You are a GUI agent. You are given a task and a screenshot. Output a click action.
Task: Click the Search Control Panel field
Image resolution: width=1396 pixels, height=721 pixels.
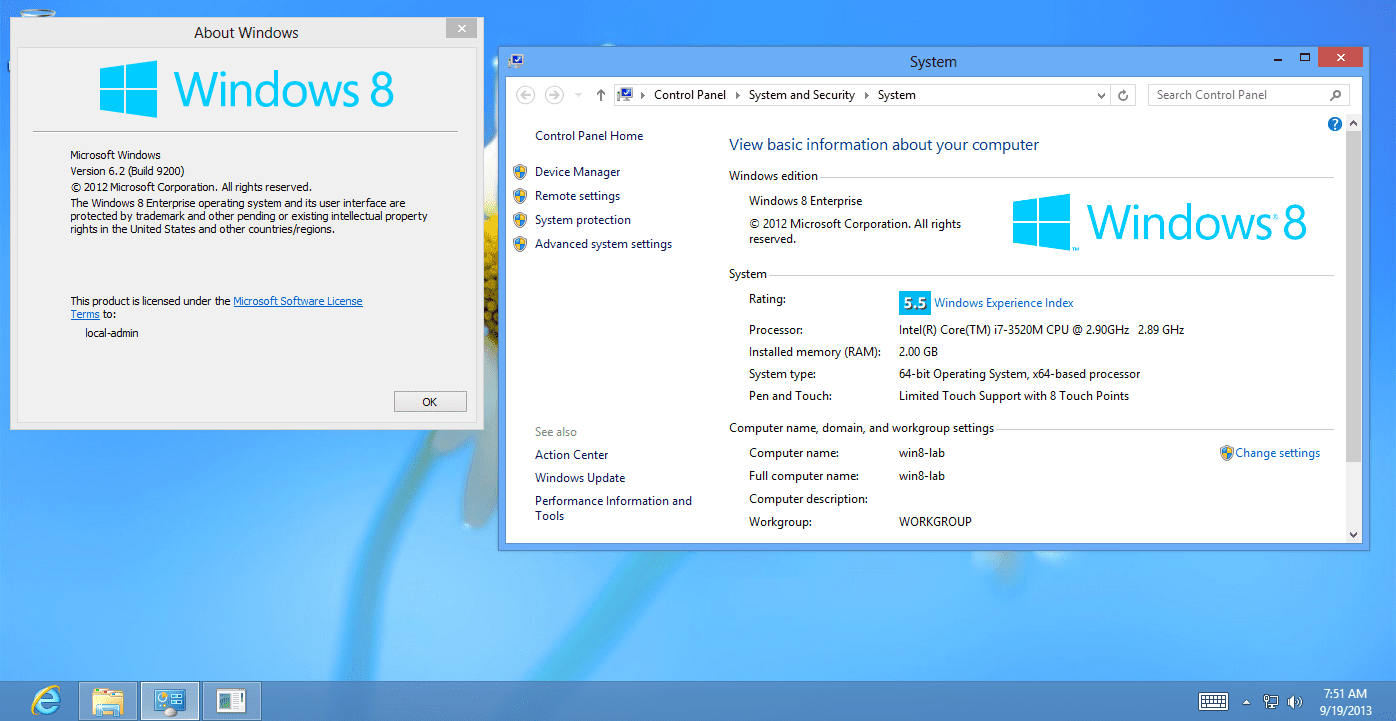[1248, 95]
